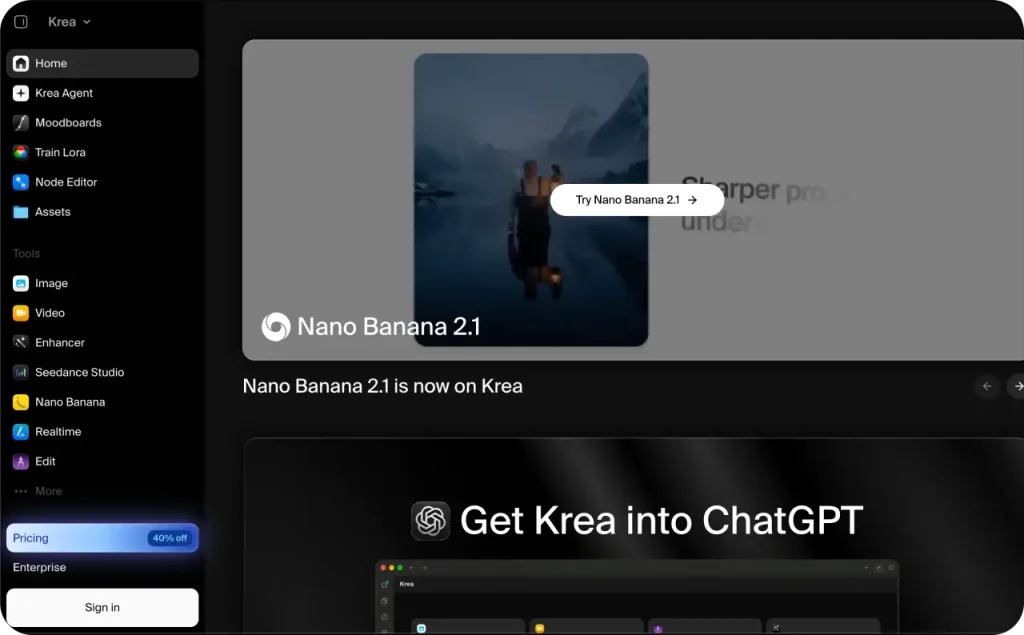Viewport: 1024px width, 635px height.
Task: Click the Node Editor blue icon
Action: (x=21, y=182)
